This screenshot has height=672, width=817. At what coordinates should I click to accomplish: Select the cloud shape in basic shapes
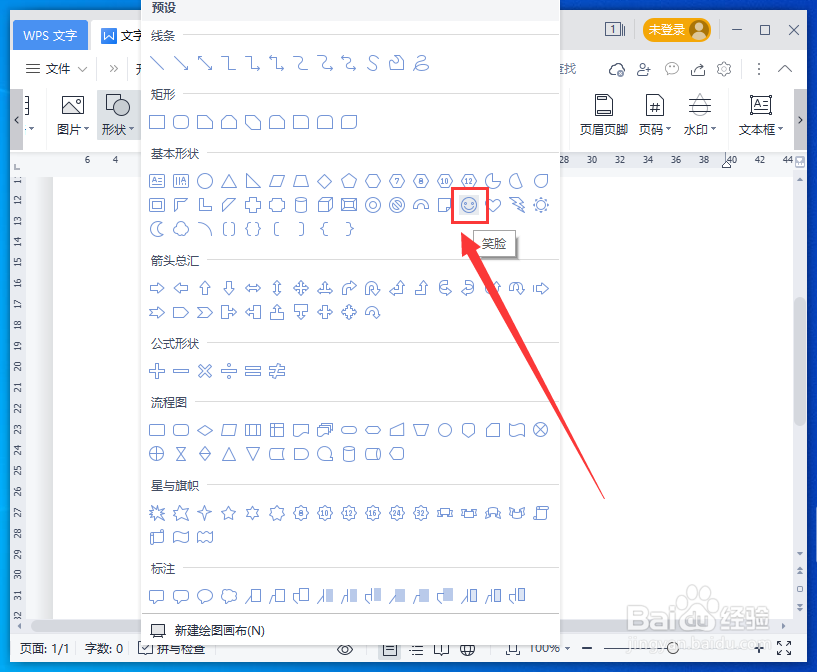point(181,229)
